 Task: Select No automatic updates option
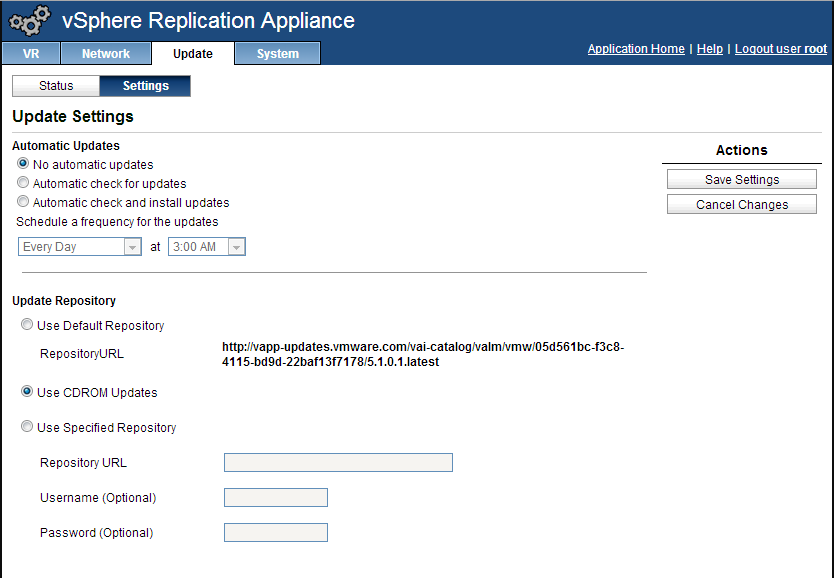pyautogui.click(x=23, y=164)
